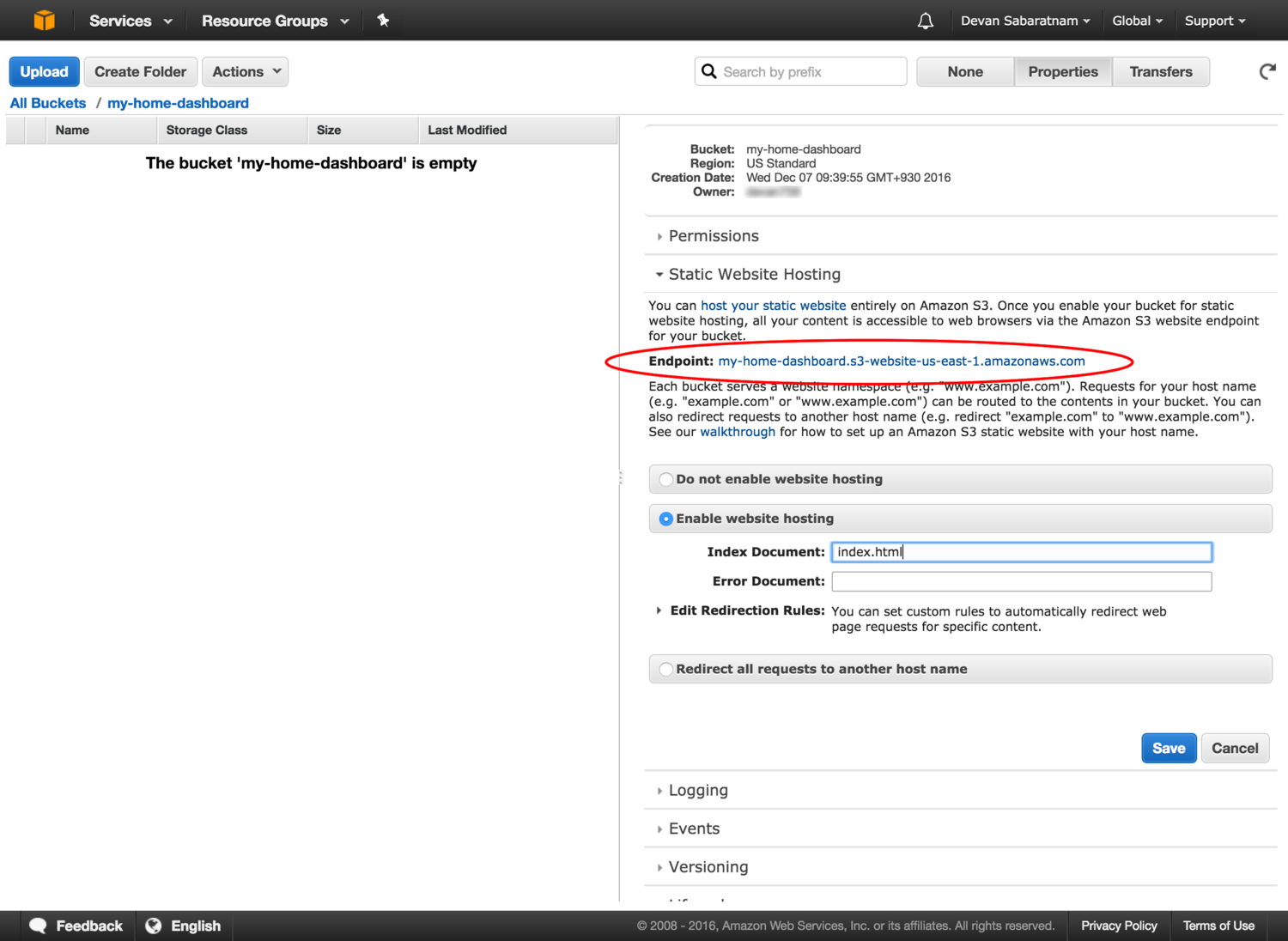Click the Feedback footer button
1288x941 pixels.
coord(76,926)
